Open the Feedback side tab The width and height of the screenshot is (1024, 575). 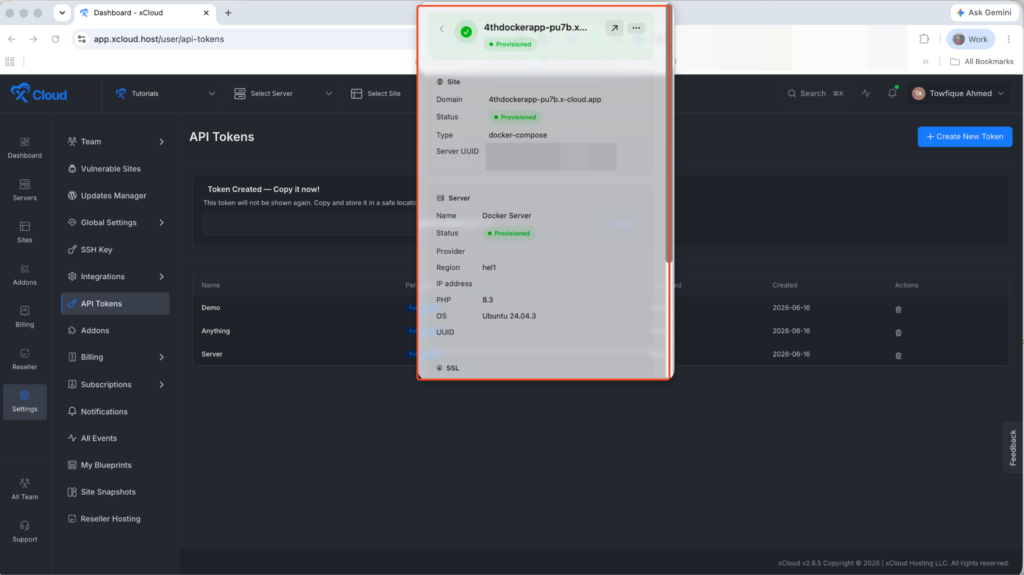1013,448
